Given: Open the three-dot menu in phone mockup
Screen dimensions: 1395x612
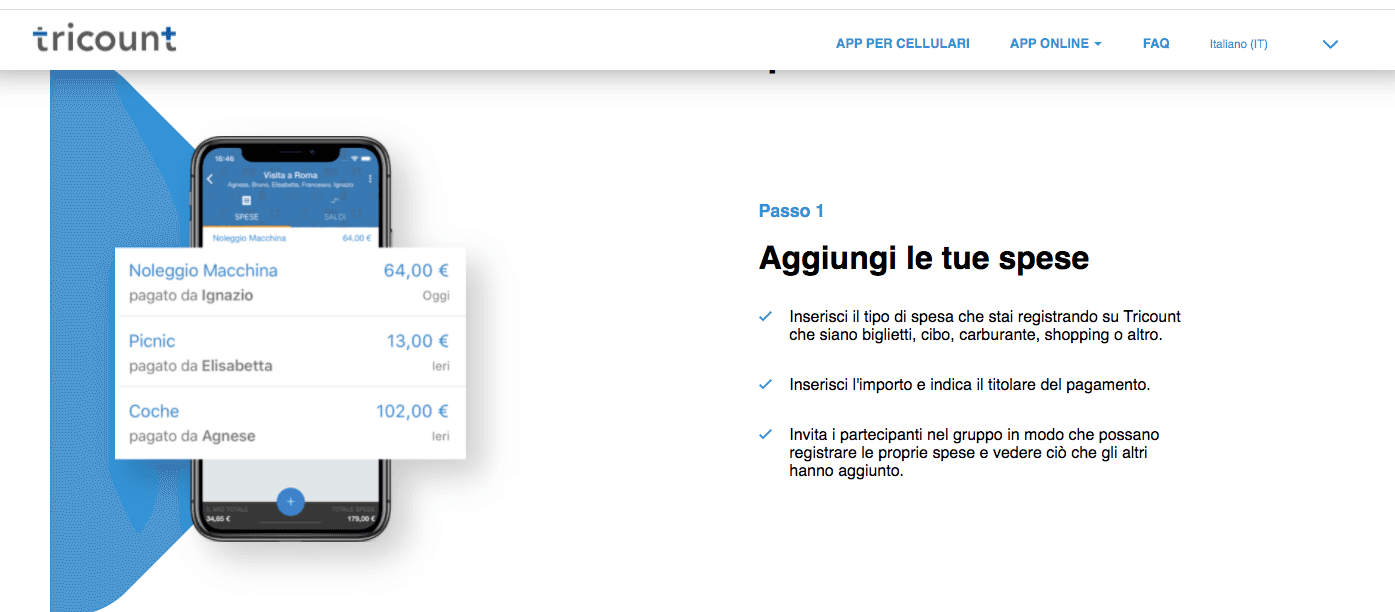Looking at the screenshot, I should tap(371, 179).
